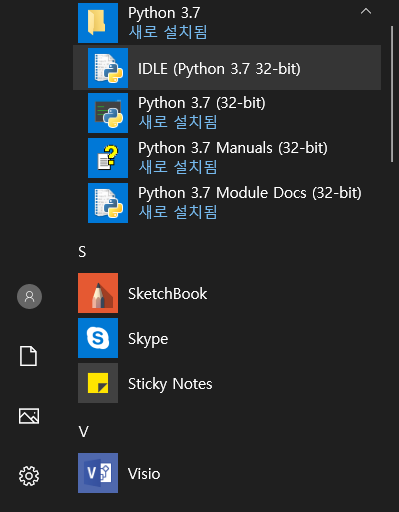The image size is (399, 512).
Task: Select "Python 3.7 Manuals (32-bit)" label
Action: (233, 148)
